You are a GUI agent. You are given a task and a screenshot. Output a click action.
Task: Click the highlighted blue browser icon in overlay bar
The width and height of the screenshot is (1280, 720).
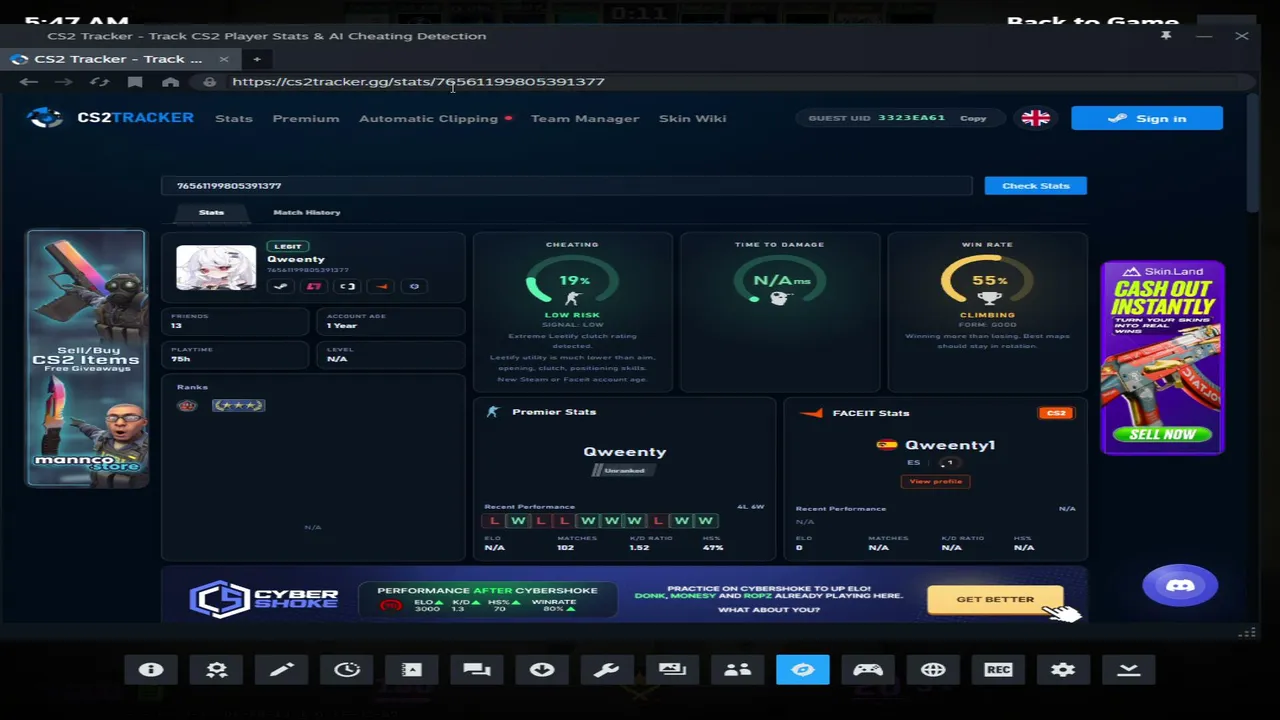point(803,670)
